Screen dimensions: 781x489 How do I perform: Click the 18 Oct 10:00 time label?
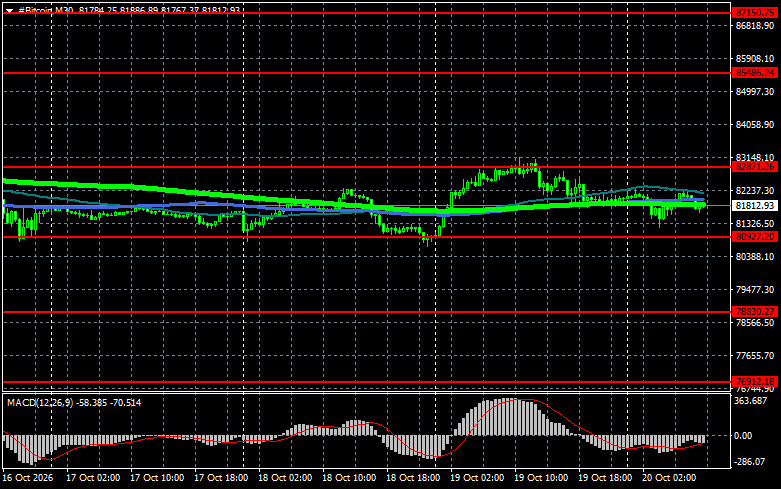pos(349,478)
